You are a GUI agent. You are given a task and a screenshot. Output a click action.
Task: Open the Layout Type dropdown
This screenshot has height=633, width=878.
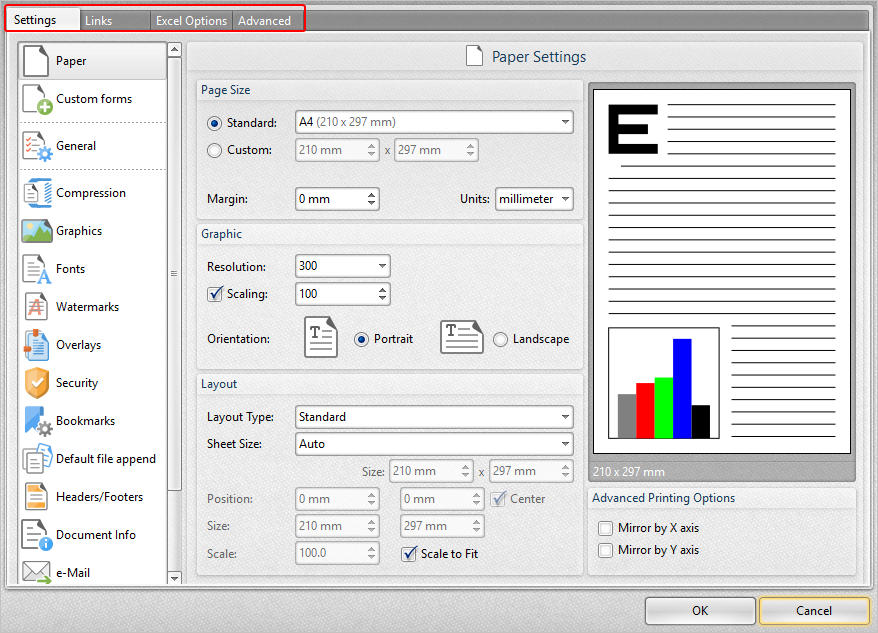[x=434, y=417]
